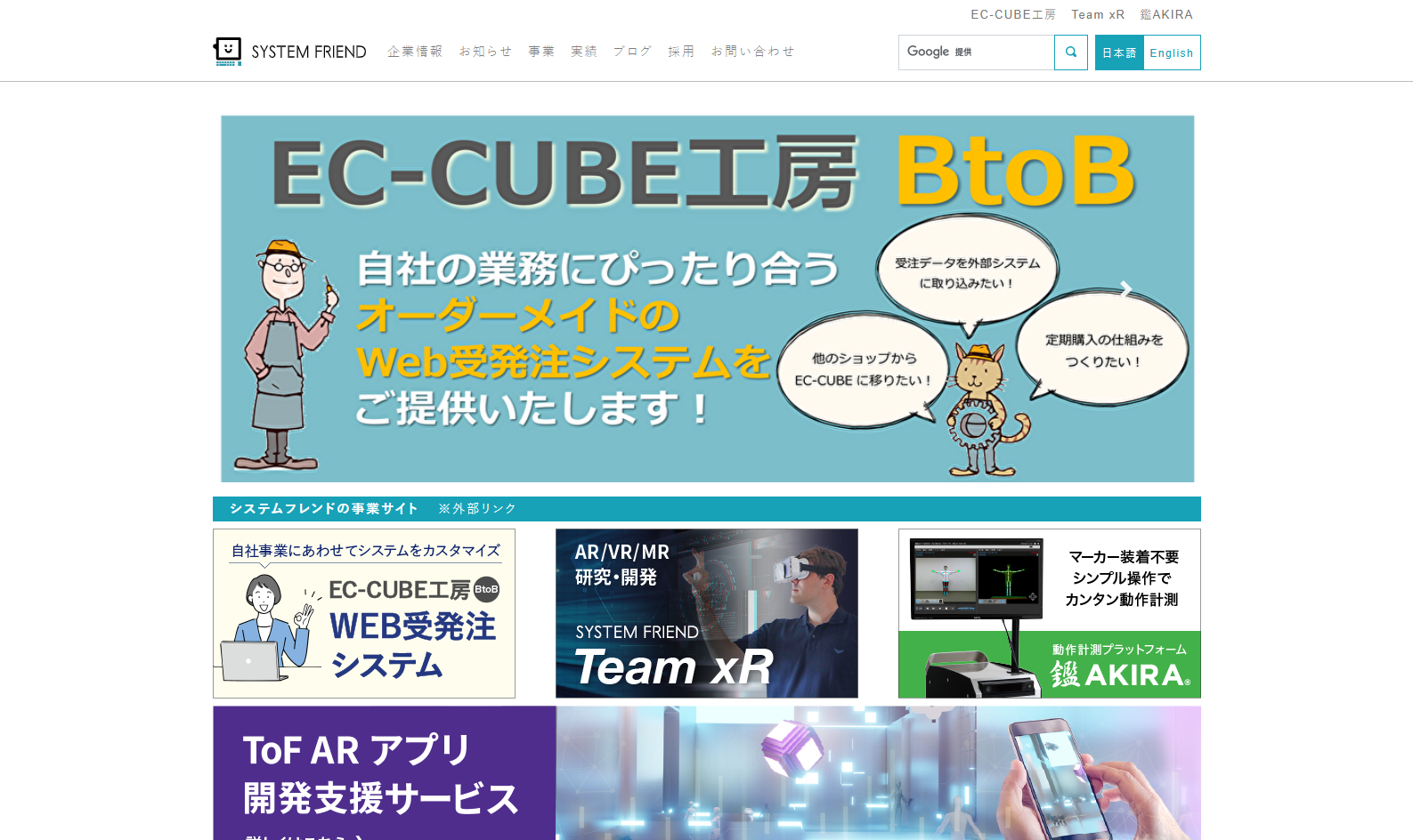The image size is (1413, 840).
Task: Switch language to English
Action: pyautogui.click(x=1172, y=52)
